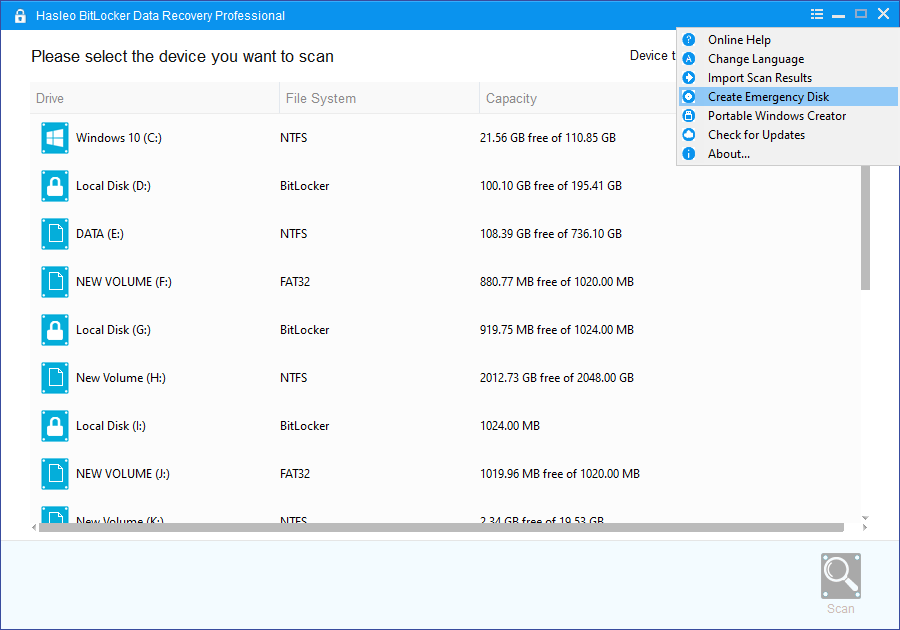Click 108.39 GB free of 736.10 GB
The image size is (900, 630).
click(551, 234)
